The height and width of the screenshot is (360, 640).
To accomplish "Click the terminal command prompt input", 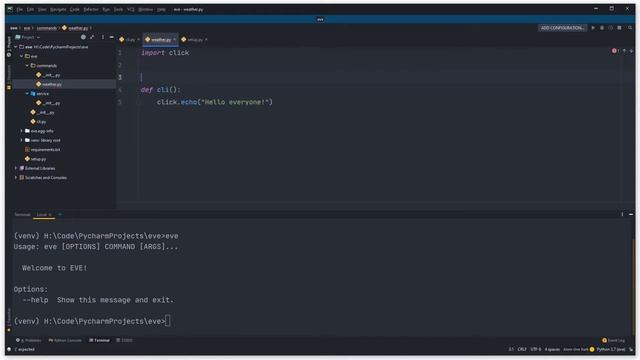I will pos(168,321).
